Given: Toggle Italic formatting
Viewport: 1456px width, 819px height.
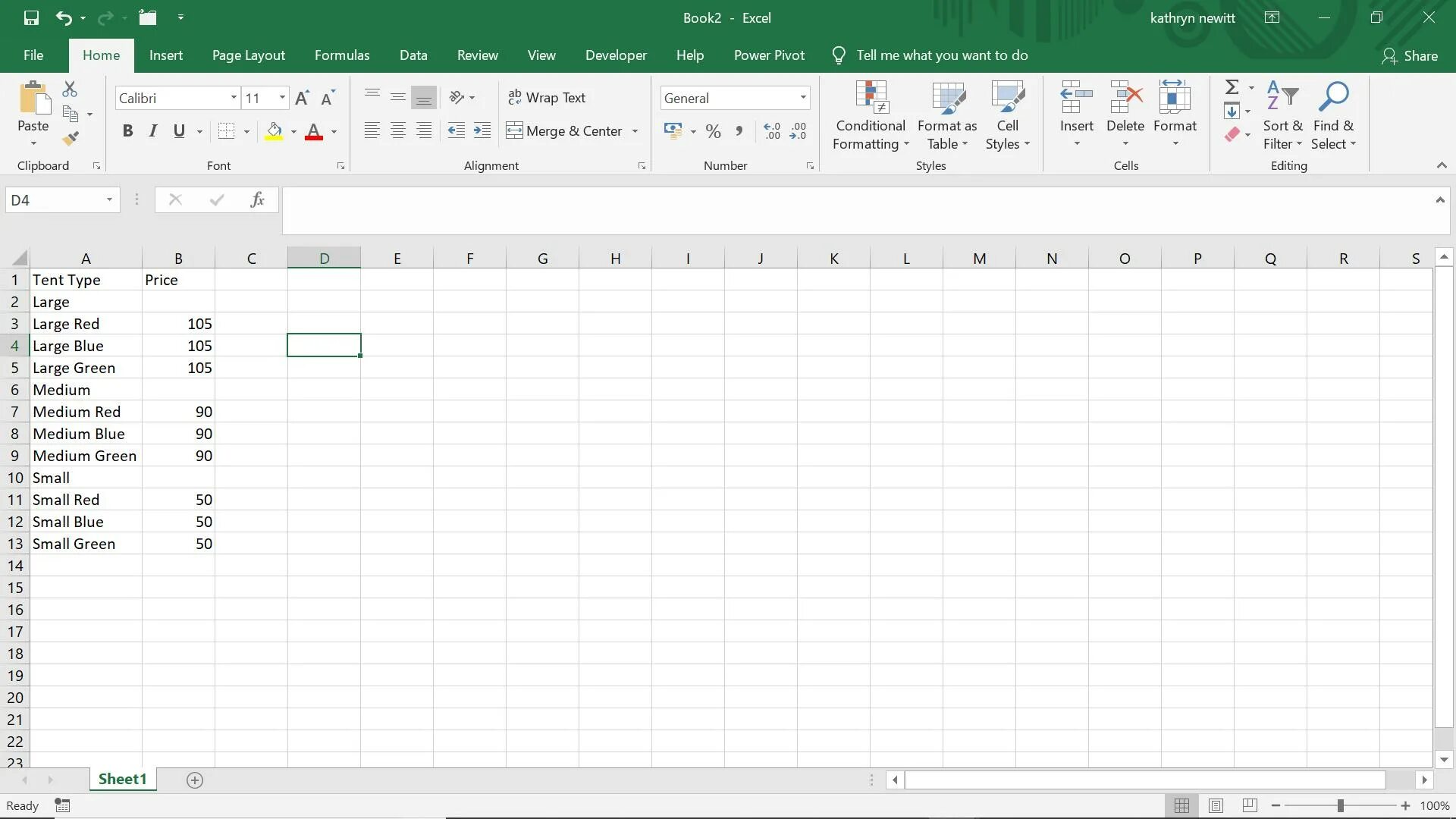Looking at the screenshot, I should tap(153, 131).
